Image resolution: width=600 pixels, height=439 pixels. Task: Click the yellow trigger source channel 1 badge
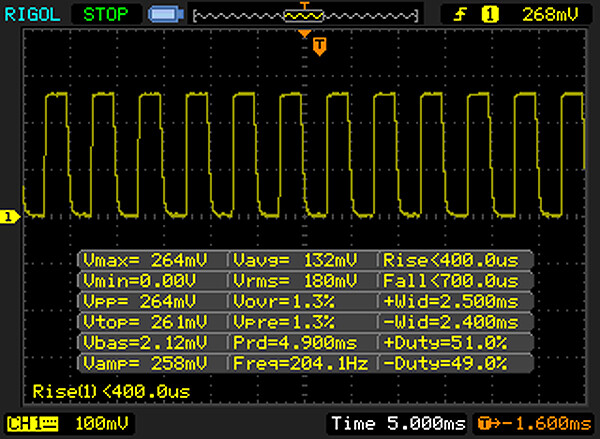click(490, 14)
